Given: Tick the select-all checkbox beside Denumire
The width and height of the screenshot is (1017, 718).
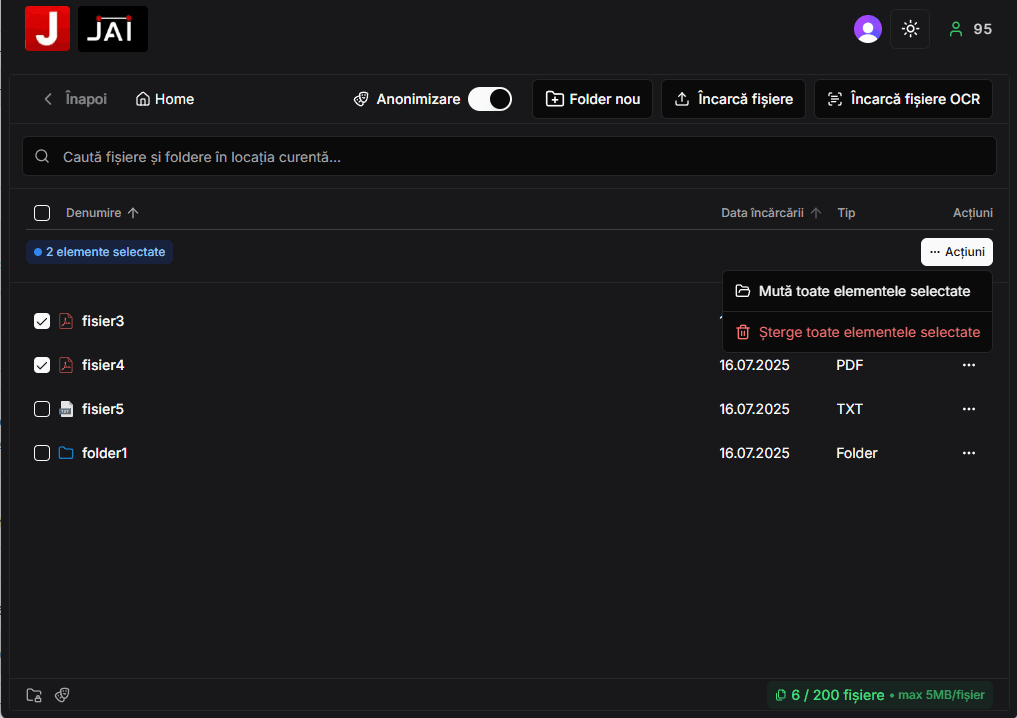Looking at the screenshot, I should coord(42,213).
